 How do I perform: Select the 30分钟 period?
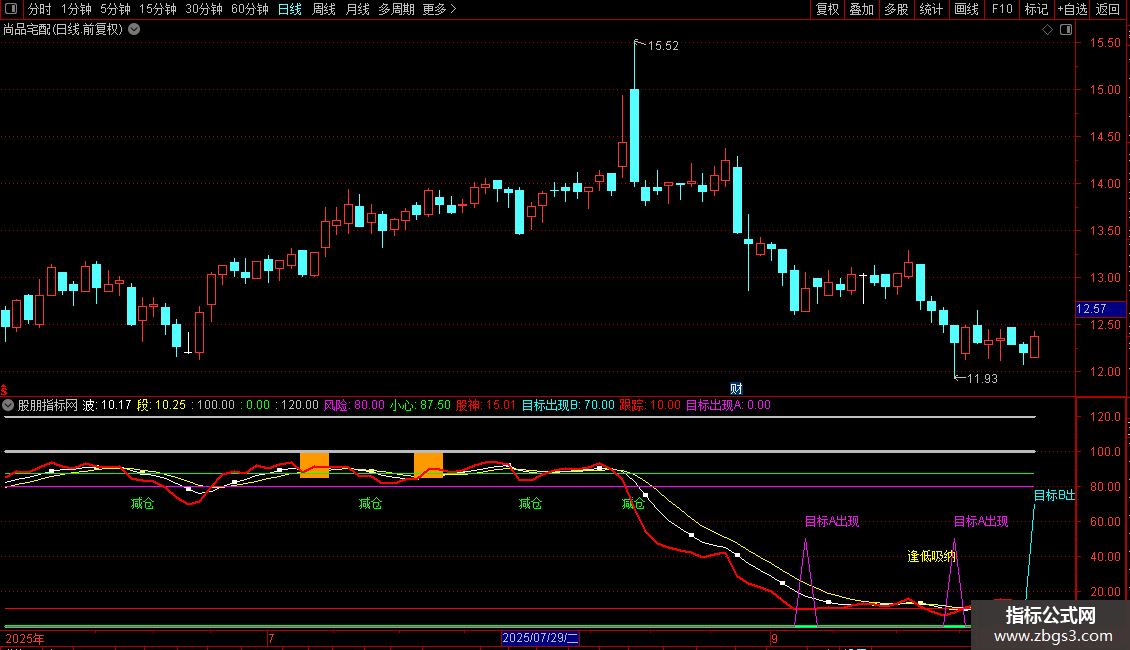[x=204, y=9]
